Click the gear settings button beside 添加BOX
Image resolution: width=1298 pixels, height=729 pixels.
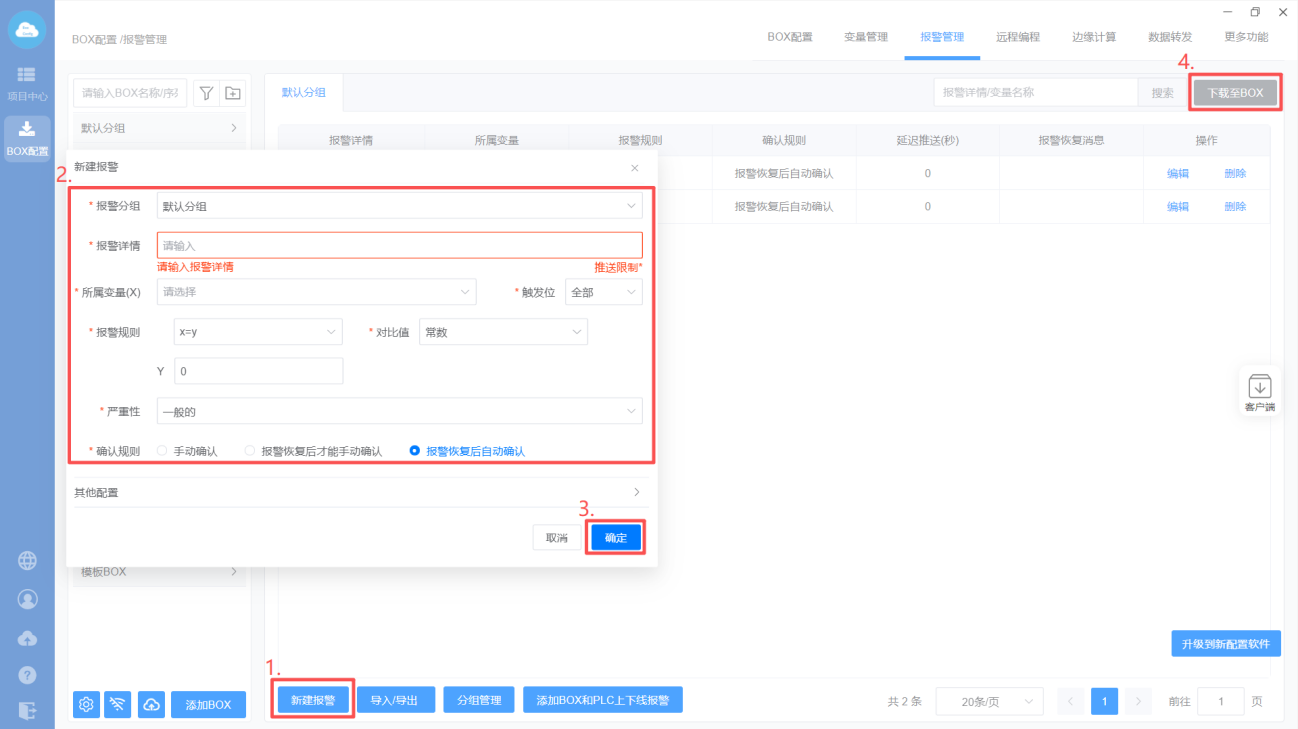(x=87, y=704)
